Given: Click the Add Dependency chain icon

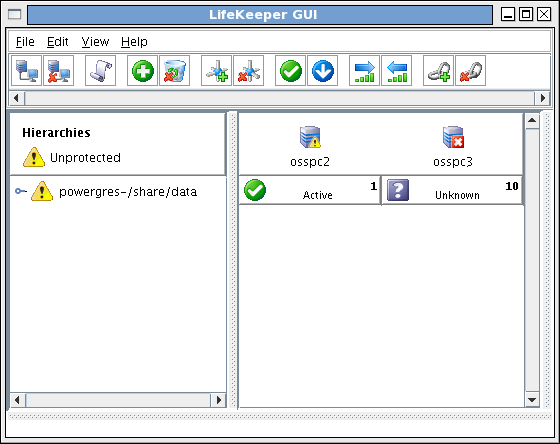Looking at the screenshot, I should tap(439, 71).
